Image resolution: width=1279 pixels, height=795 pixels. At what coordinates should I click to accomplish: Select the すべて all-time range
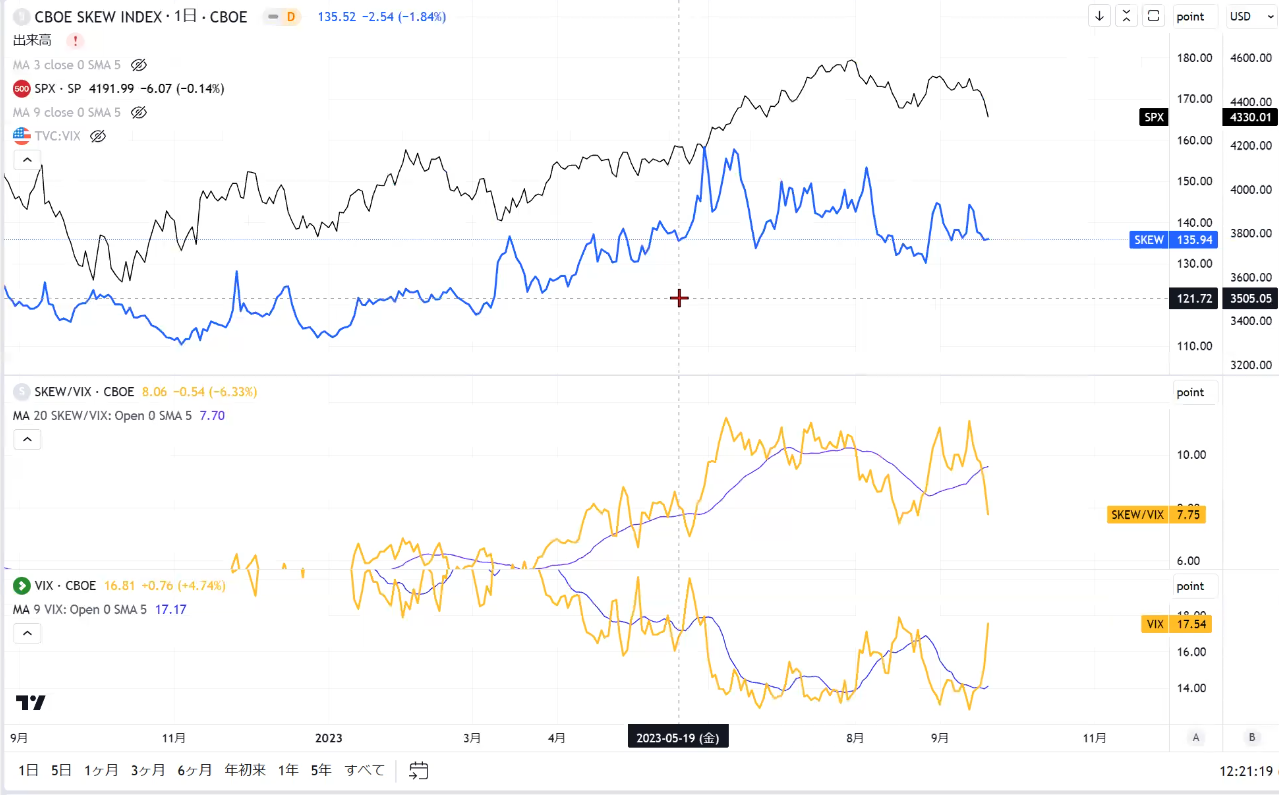point(365,770)
